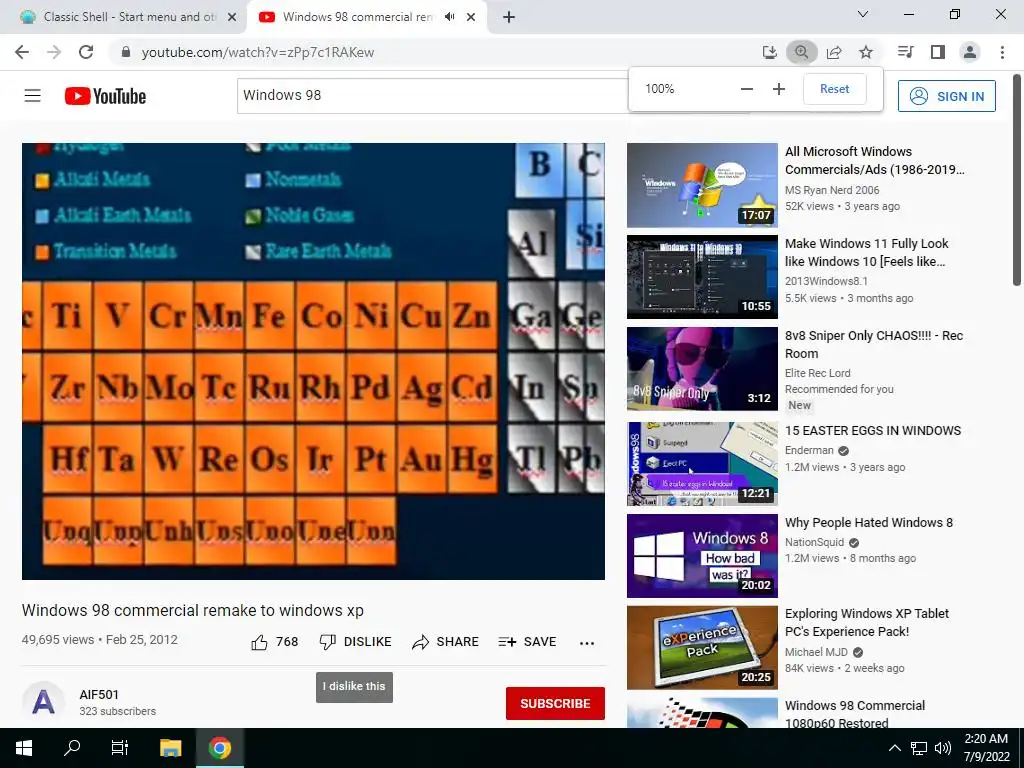Open the Chrome profile avatar
Image resolution: width=1024 pixels, height=768 pixels.
click(970, 52)
